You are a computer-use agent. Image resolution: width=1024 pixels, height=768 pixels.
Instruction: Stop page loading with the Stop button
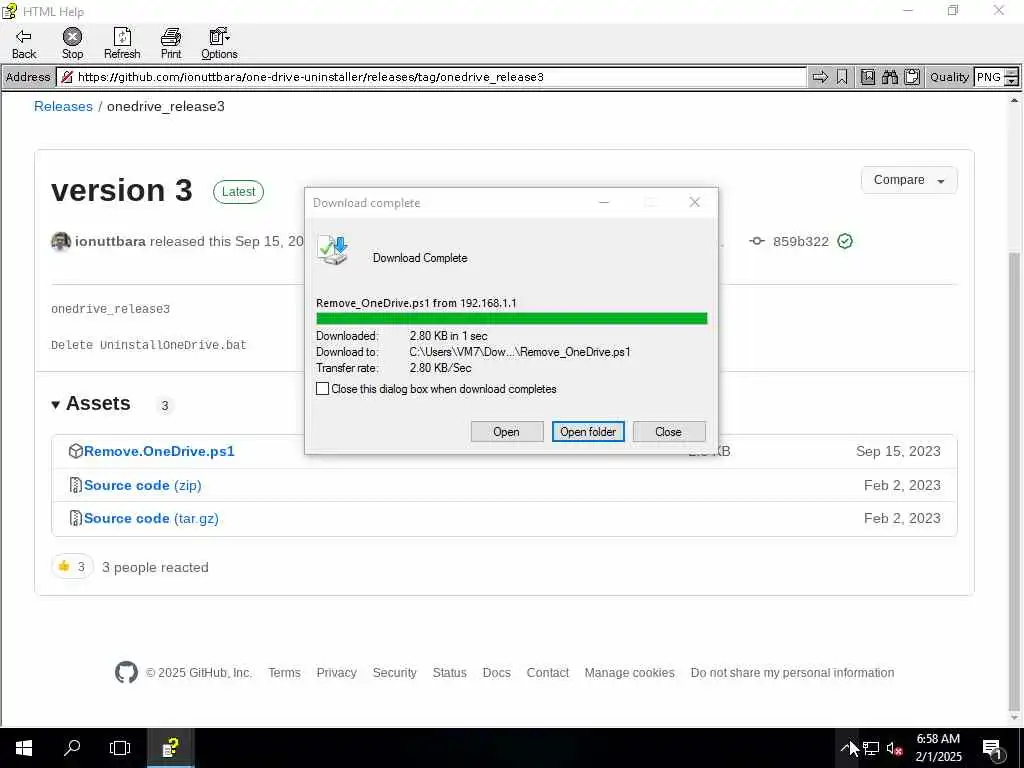click(x=72, y=44)
